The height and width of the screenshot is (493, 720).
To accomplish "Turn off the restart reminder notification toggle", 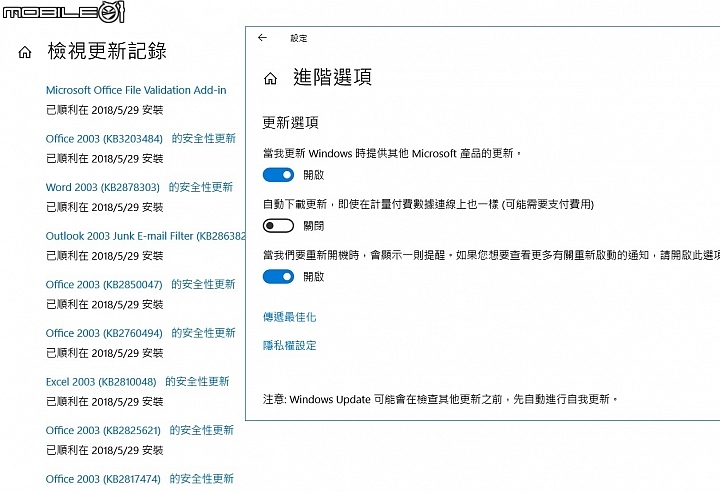I will (x=278, y=277).
